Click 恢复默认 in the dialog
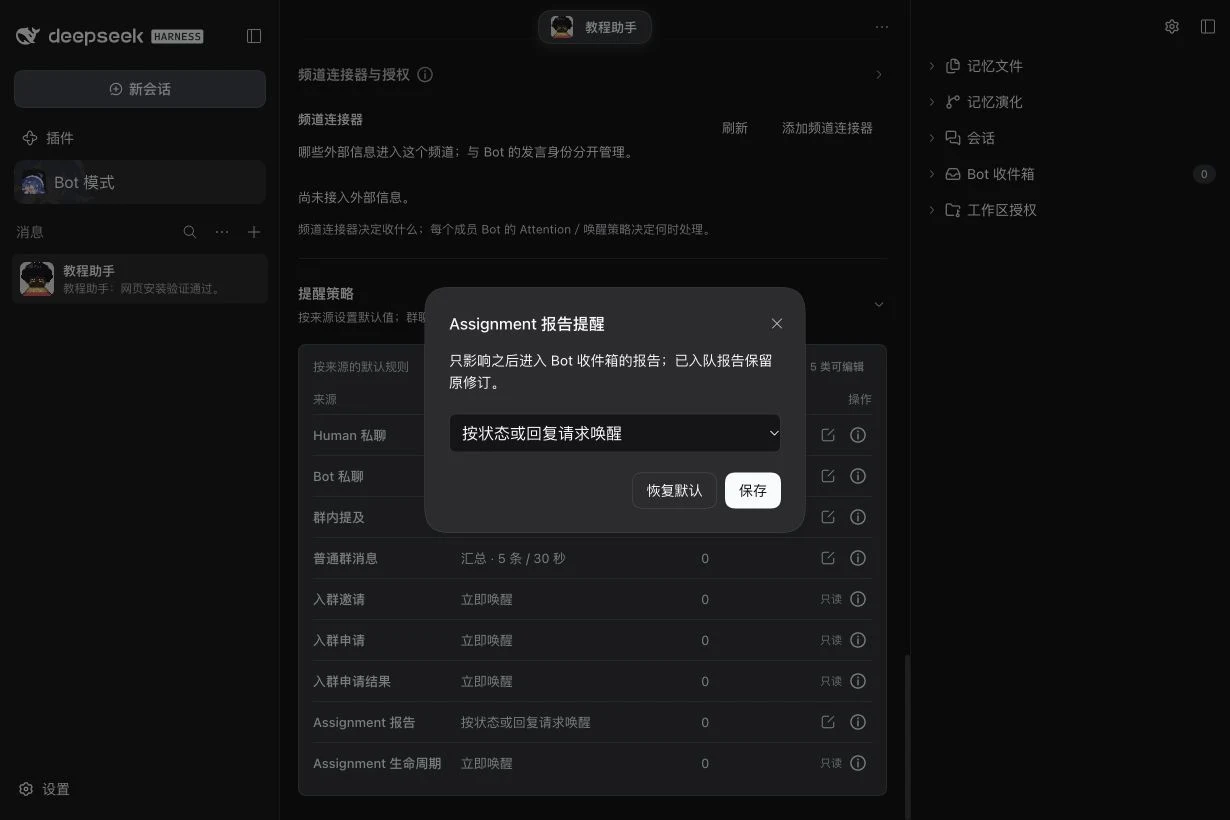This screenshot has width=1230, height=820. [x=675, y=490]
